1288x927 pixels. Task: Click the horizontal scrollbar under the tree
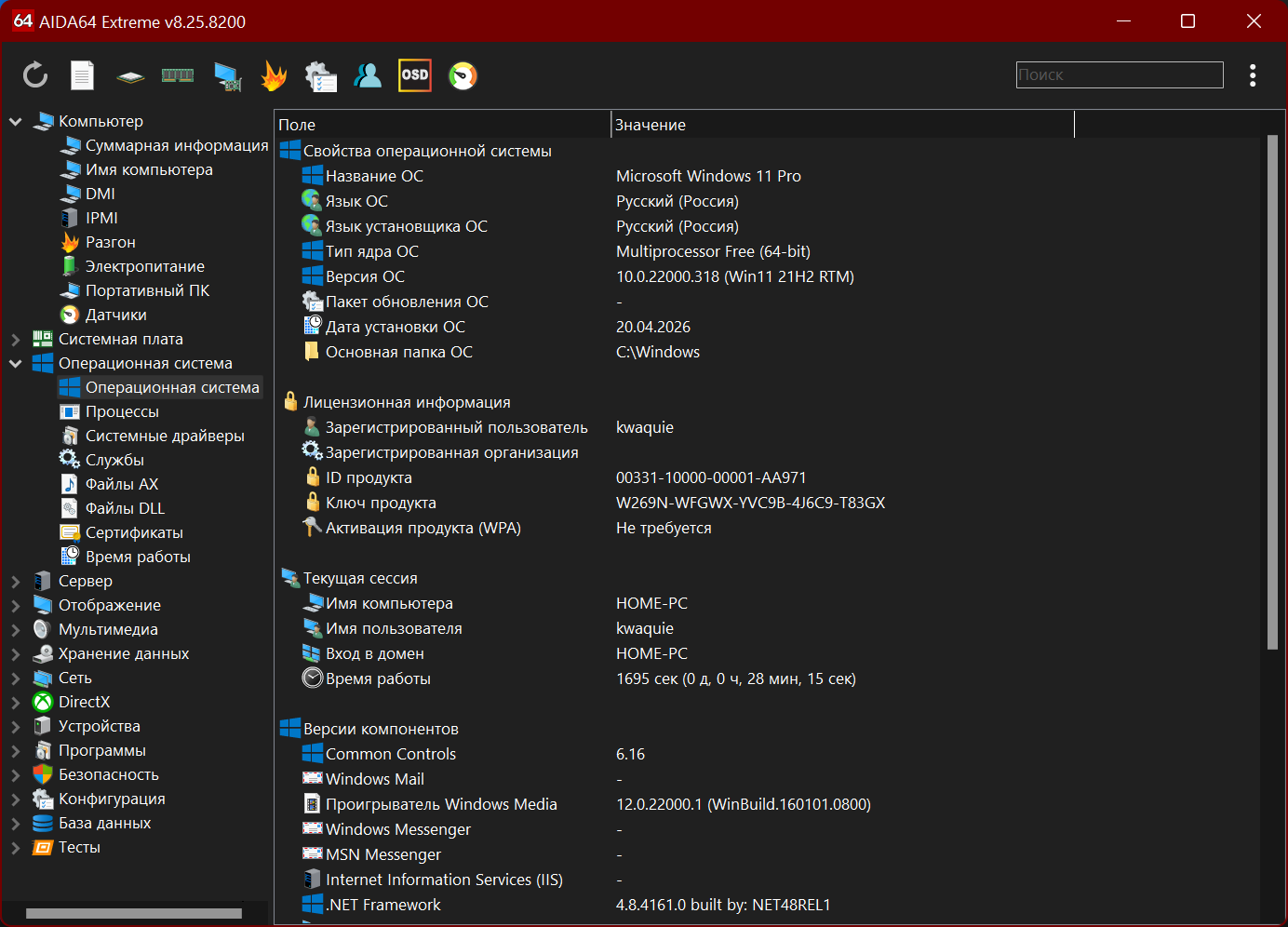134,913
